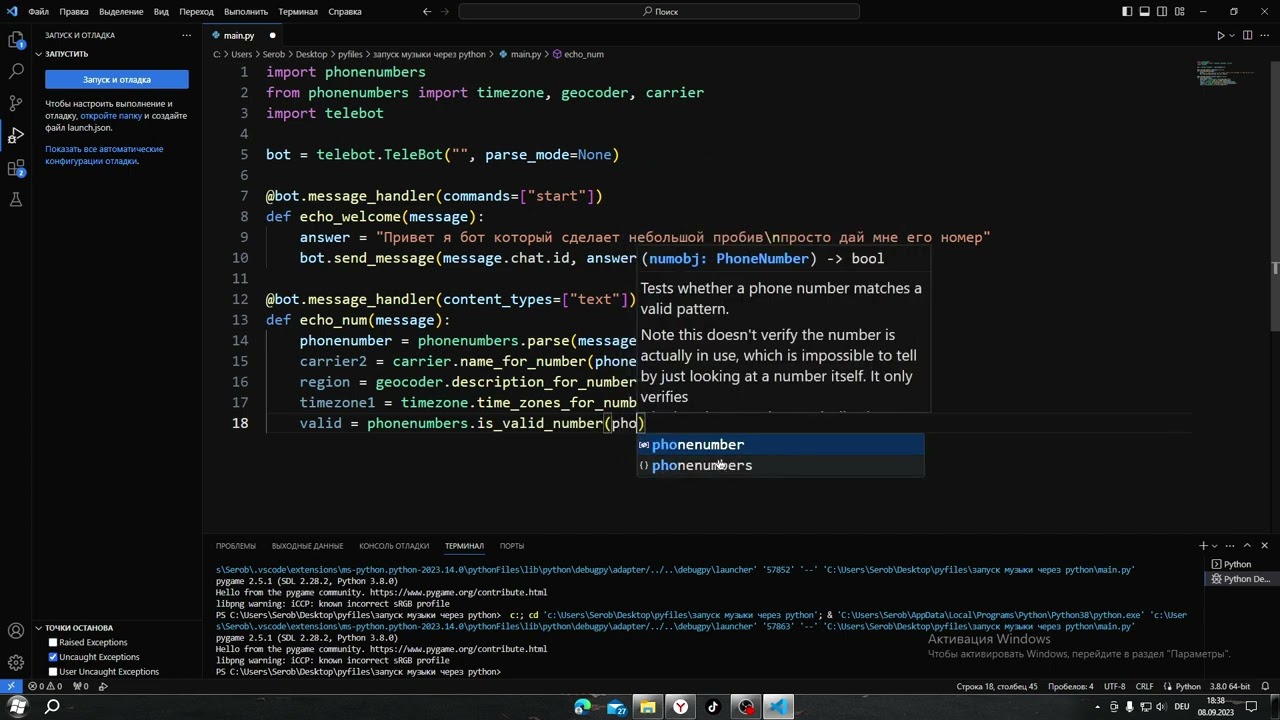Click the Run Python file play icon
Image resolution: width=1280 pixels, height=720 pixels.
(1220, 35)
